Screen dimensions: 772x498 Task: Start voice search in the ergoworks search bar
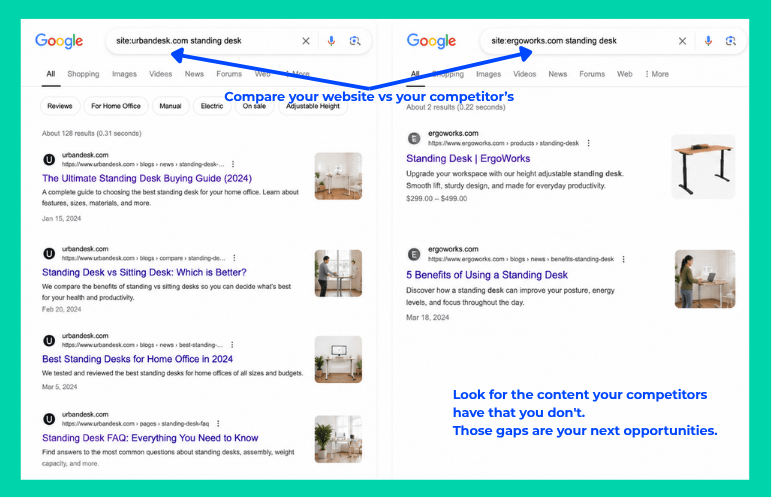708,41
